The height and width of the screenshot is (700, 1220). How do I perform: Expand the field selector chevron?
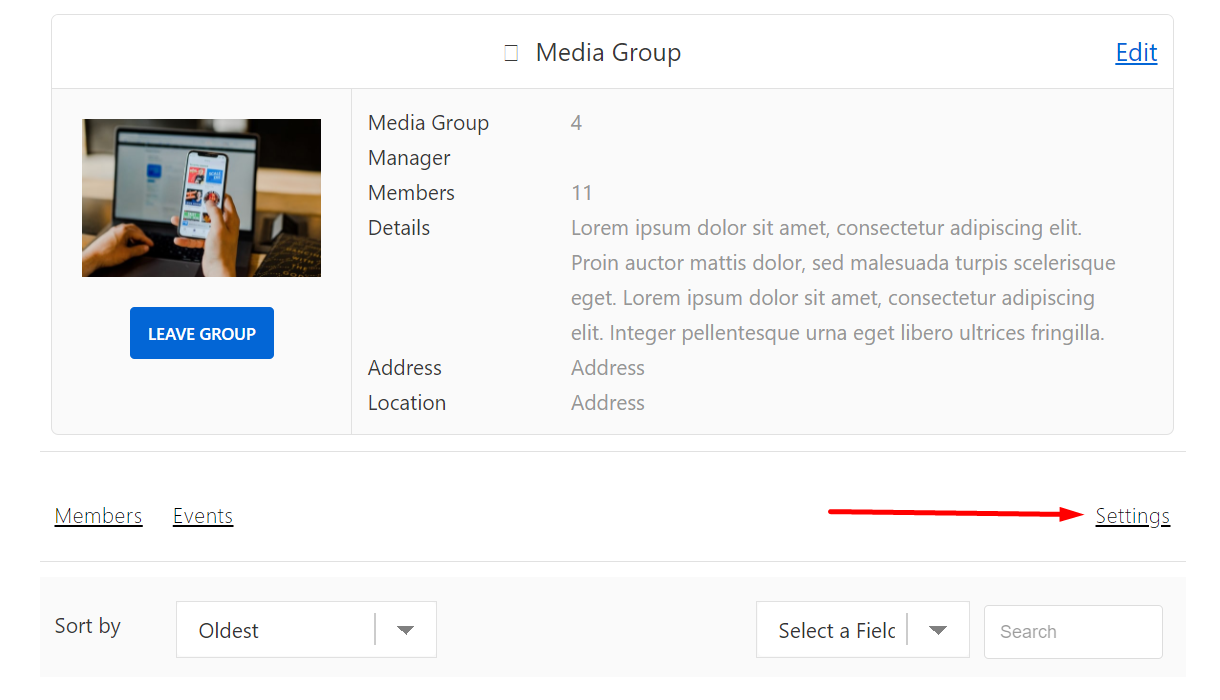[938, 630]
